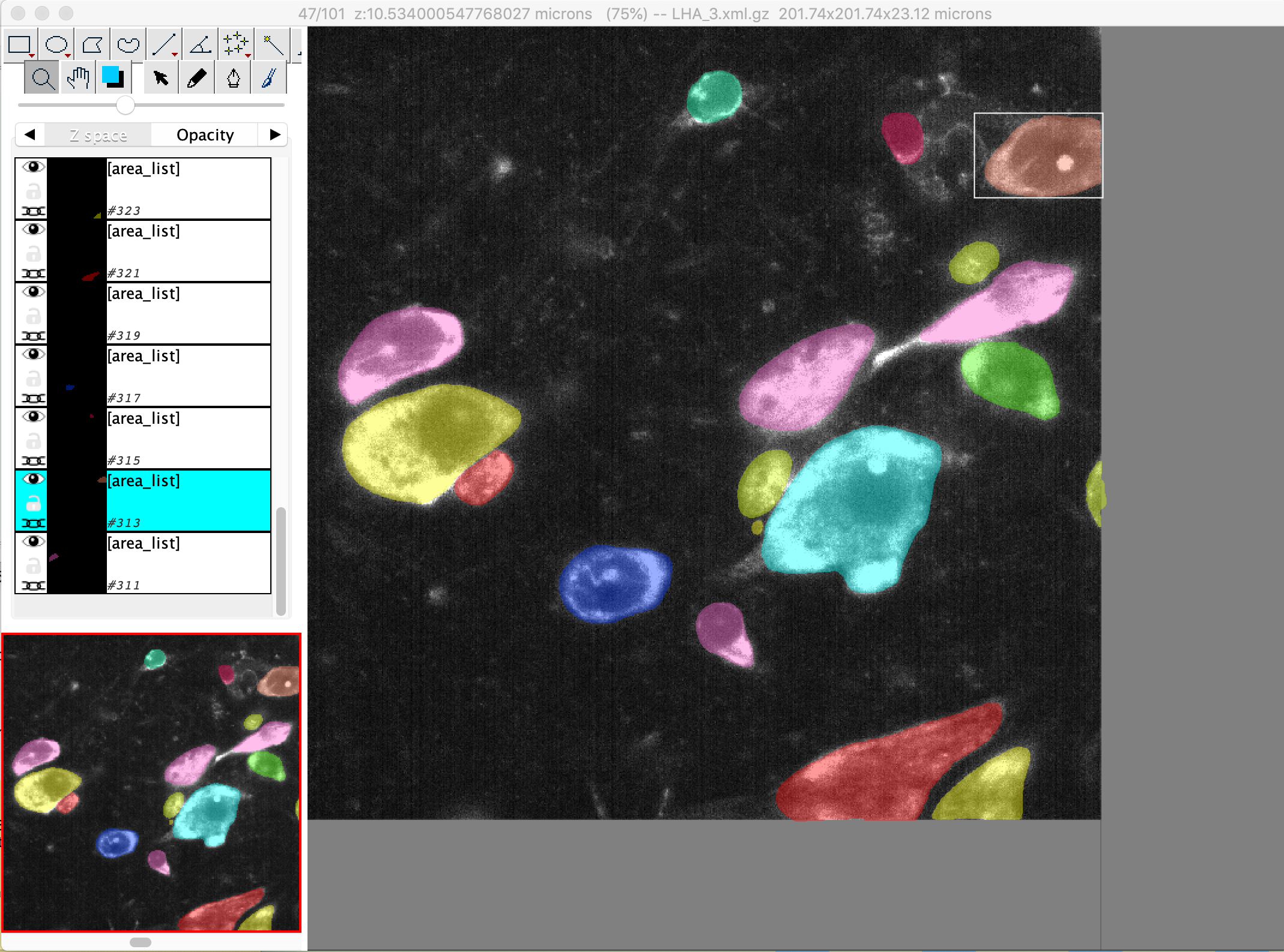Switch to the Opacity tab
Screen dimensions: 1284x952
tap(205, 135)
